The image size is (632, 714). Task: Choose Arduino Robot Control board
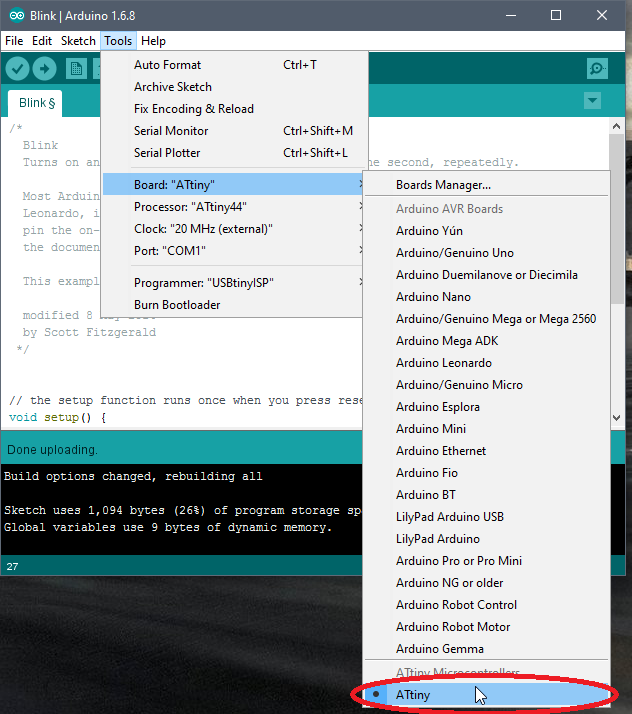click(x=487, y=605)
